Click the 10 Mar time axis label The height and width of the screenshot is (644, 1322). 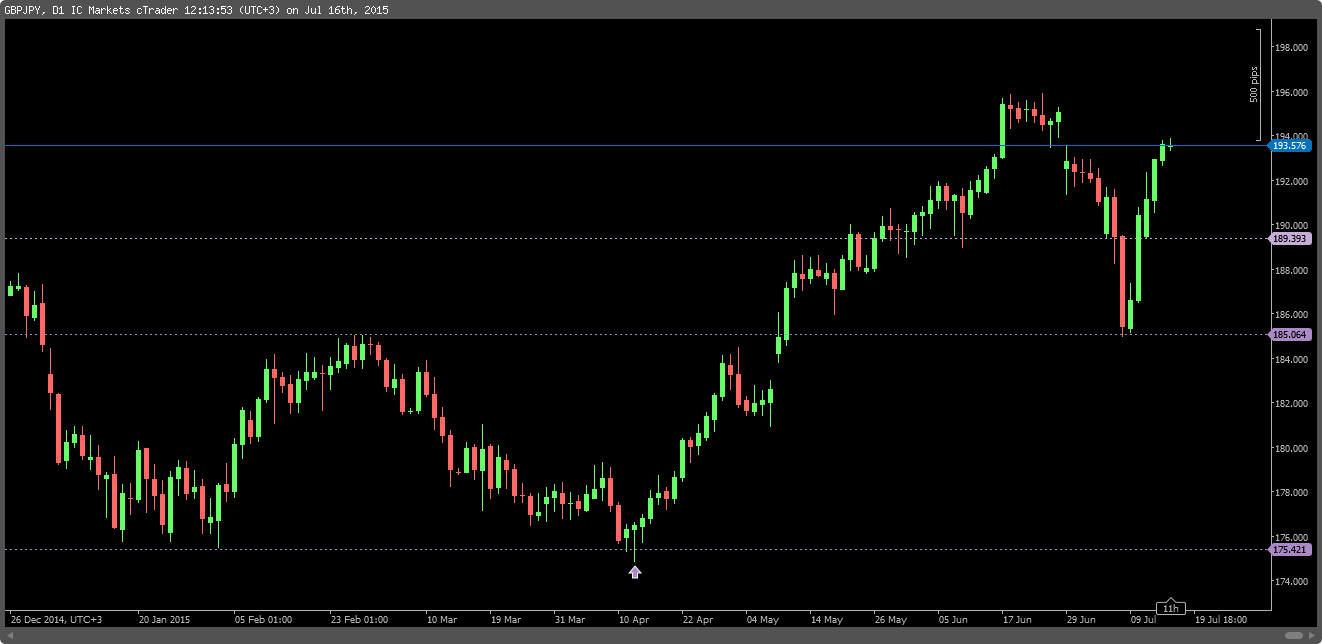pyautogui.click(x=441, y=619)
